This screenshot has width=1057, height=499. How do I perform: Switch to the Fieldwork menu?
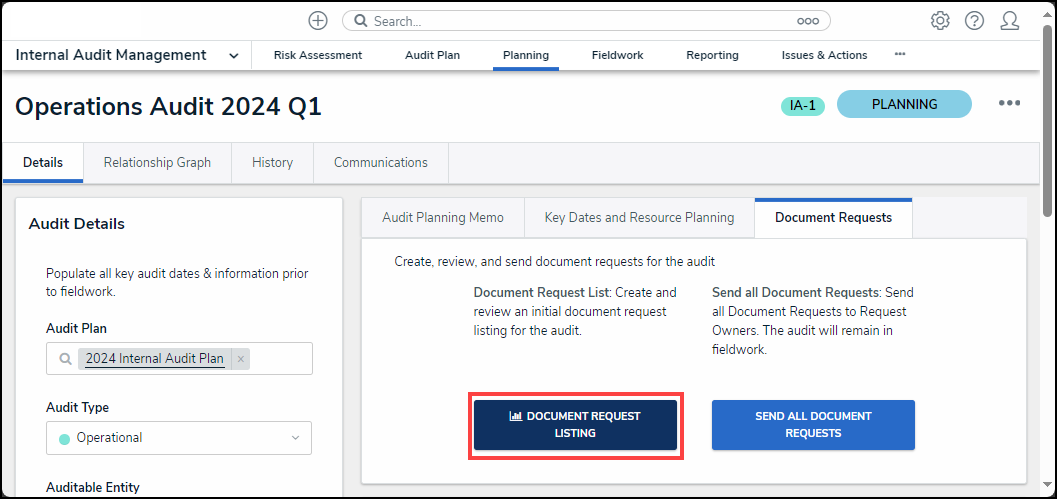point(617,56)
